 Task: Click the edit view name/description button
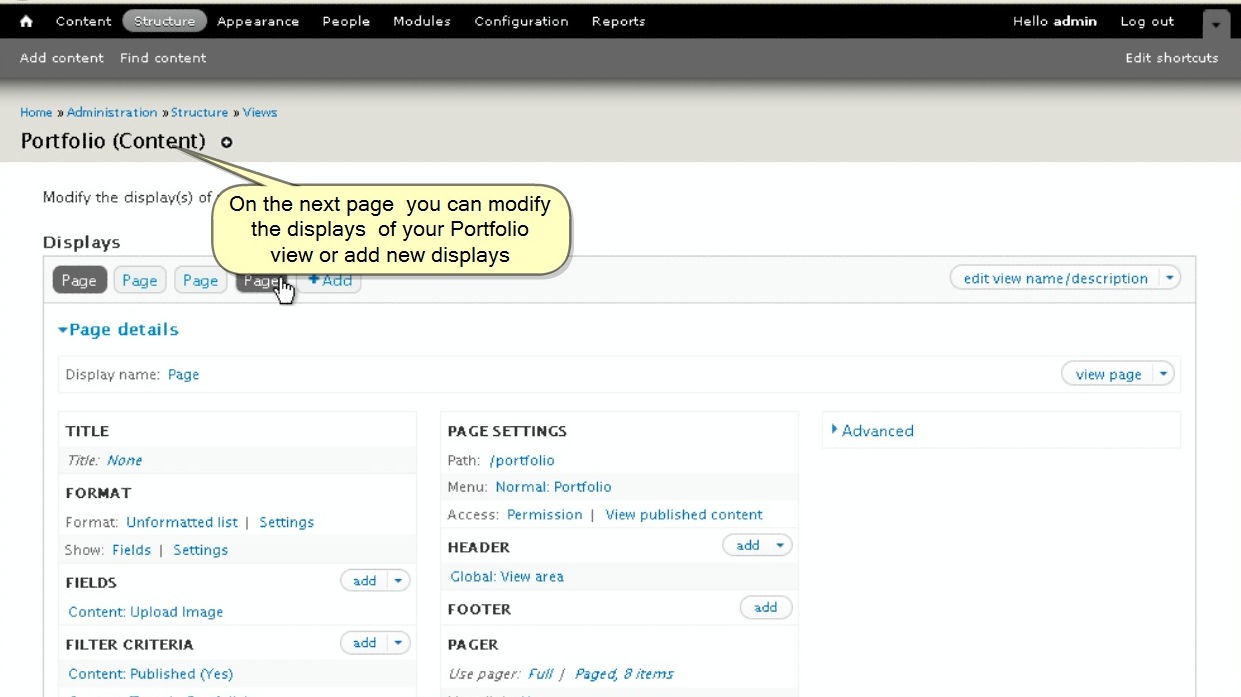click(x=1054, y=278)
